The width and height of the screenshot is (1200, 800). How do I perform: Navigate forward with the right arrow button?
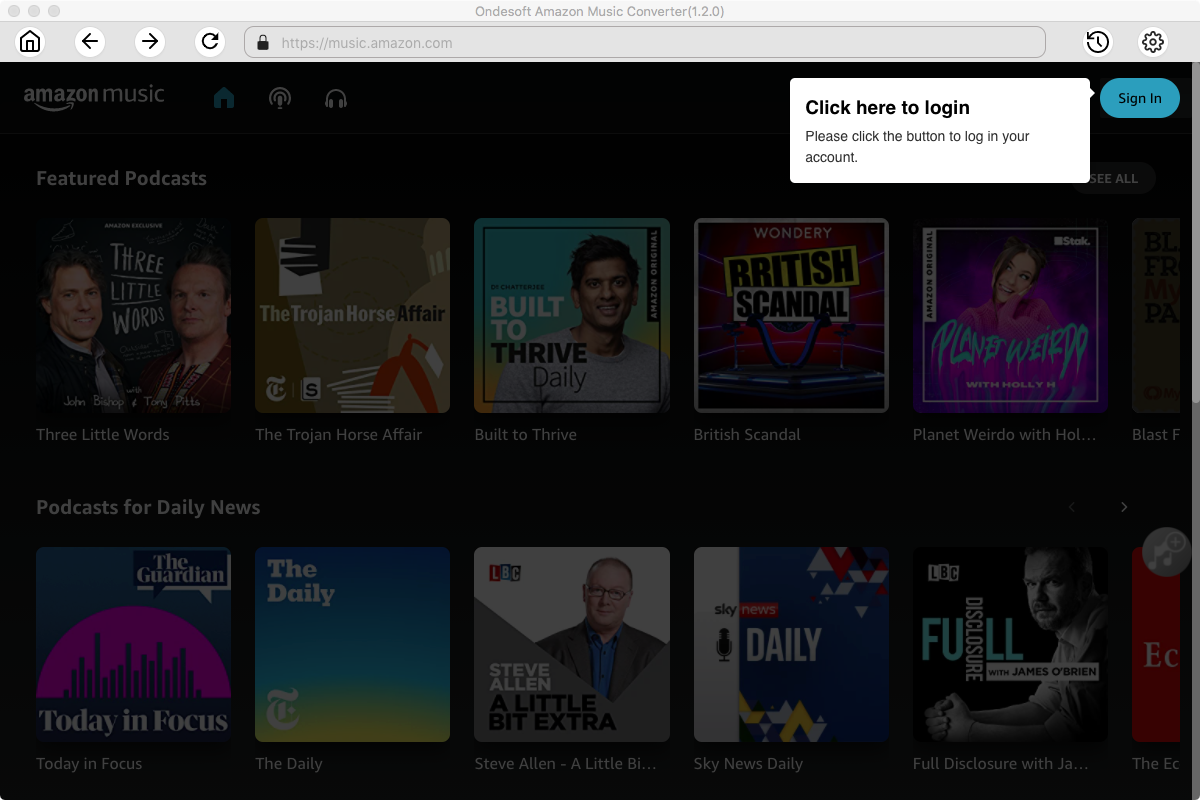point(150,42)
